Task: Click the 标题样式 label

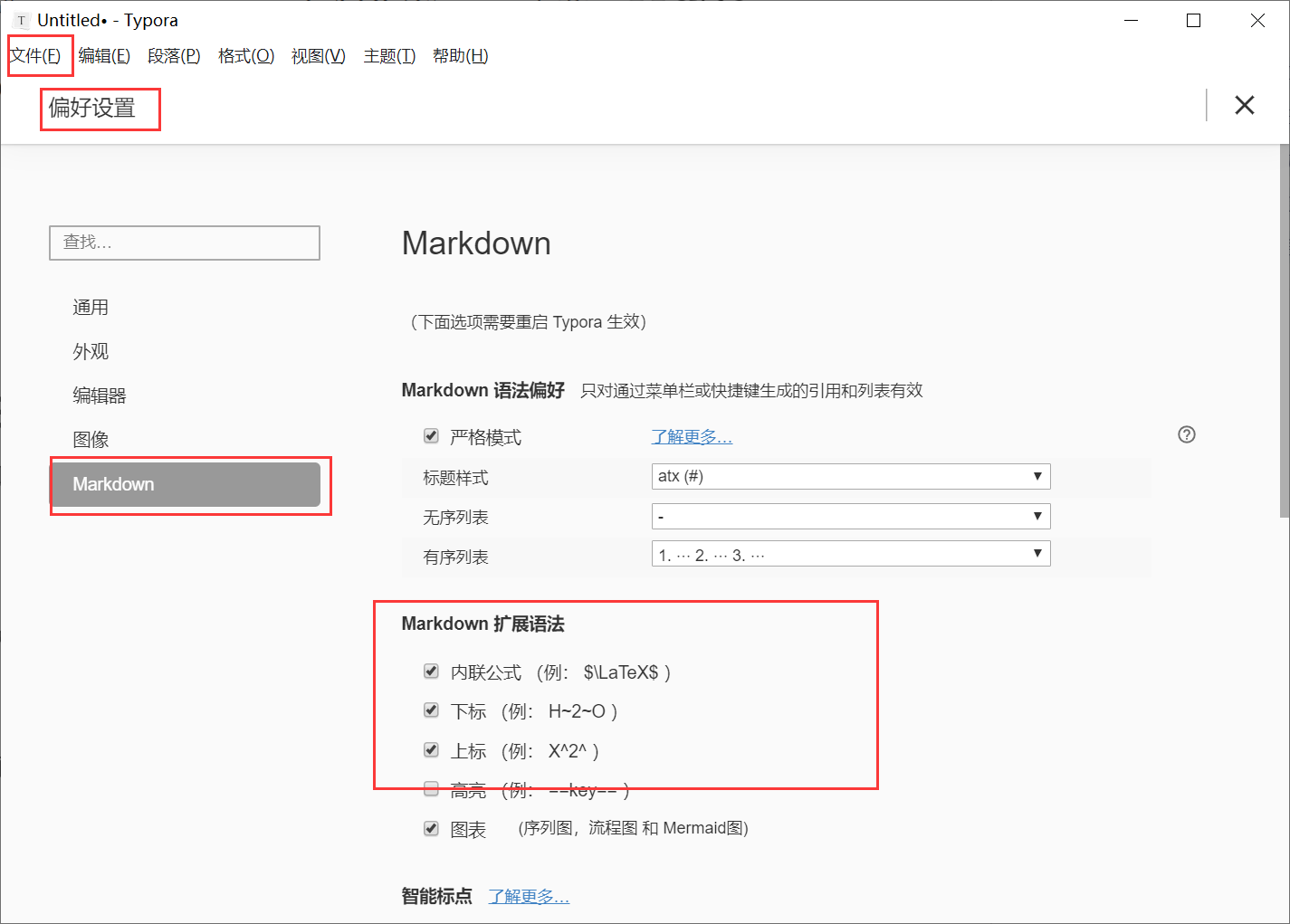Action: 455,478
